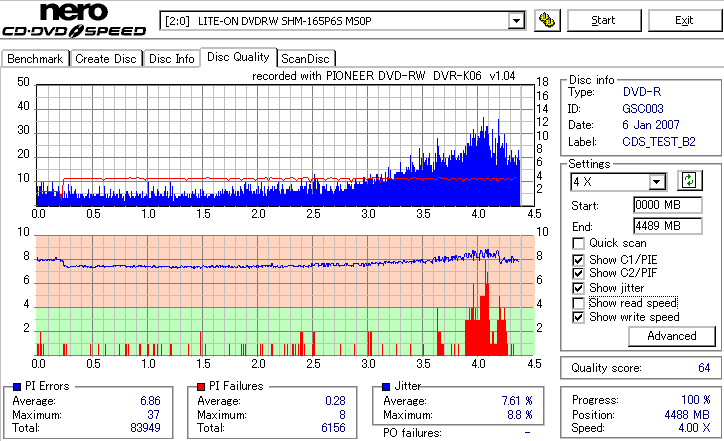
Task: Click the Progress 100 % value
Action: click(696, 400)
